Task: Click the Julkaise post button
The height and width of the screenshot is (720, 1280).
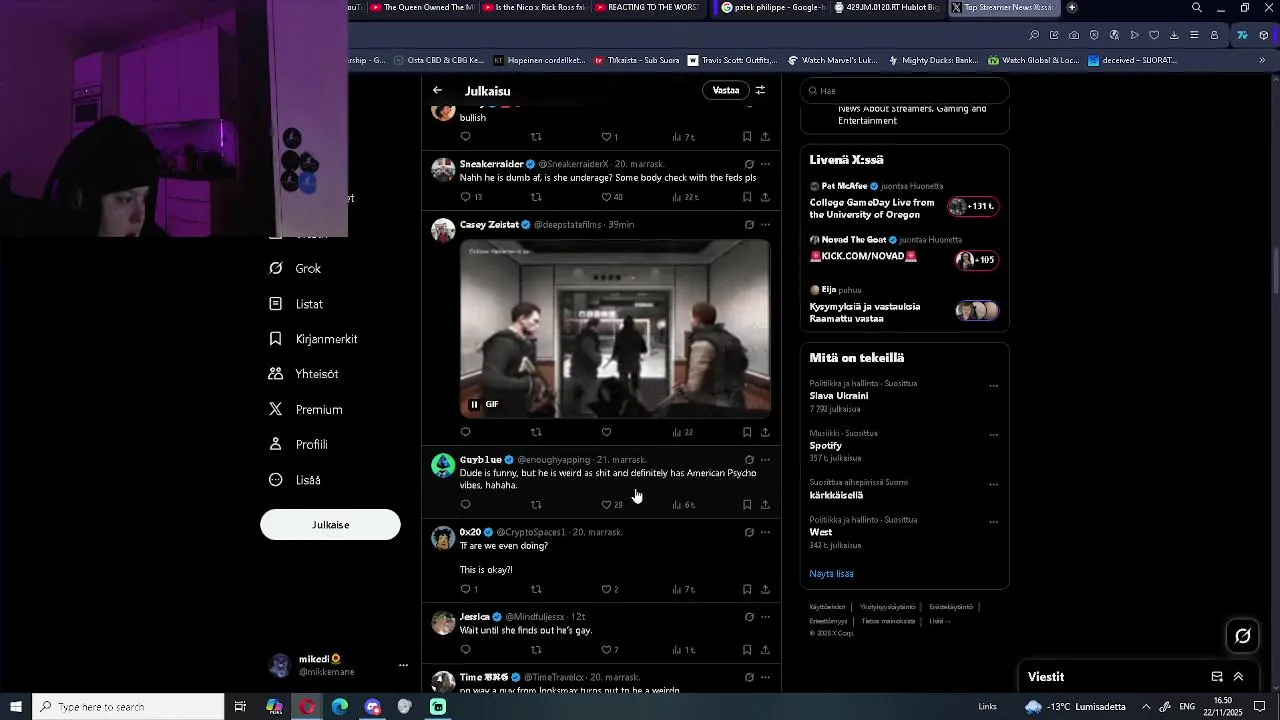Action: click(x=330, y=525)
